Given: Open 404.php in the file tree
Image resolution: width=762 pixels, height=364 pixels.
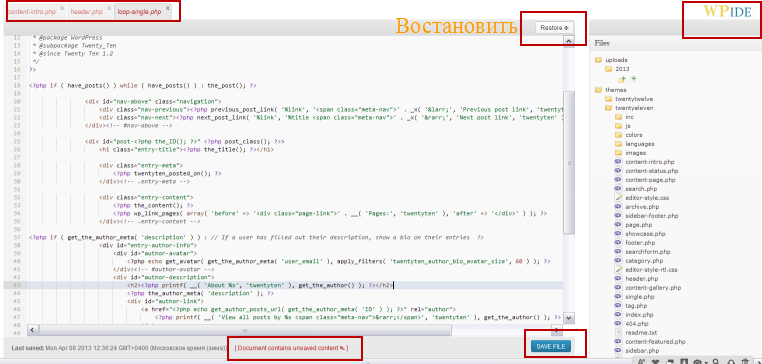Looking at the screenshot, I should pos(637,323).
